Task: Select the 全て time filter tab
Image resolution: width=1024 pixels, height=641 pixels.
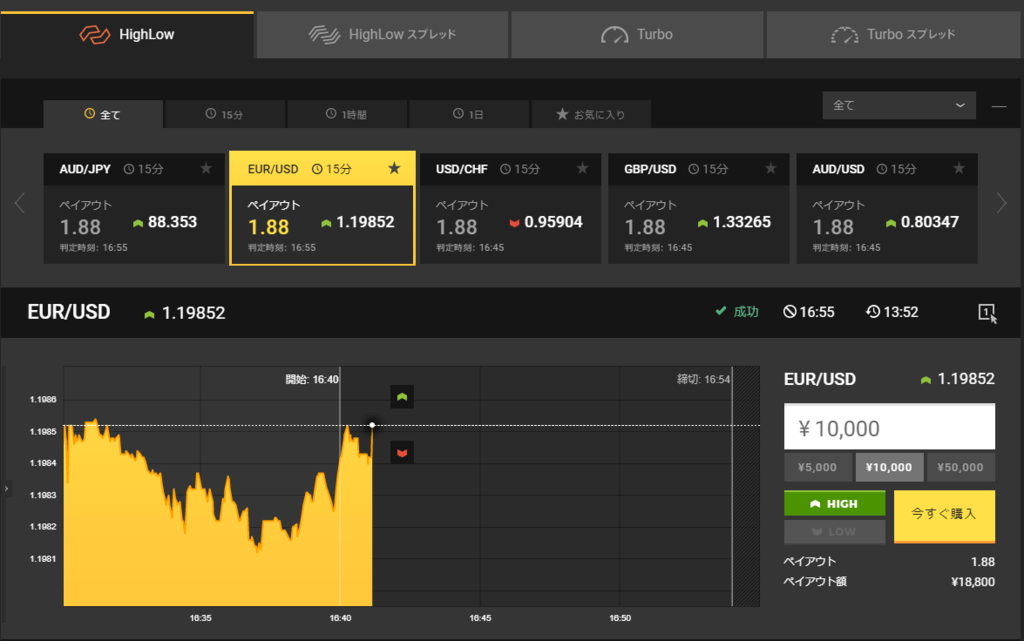Action: (103, 114)
